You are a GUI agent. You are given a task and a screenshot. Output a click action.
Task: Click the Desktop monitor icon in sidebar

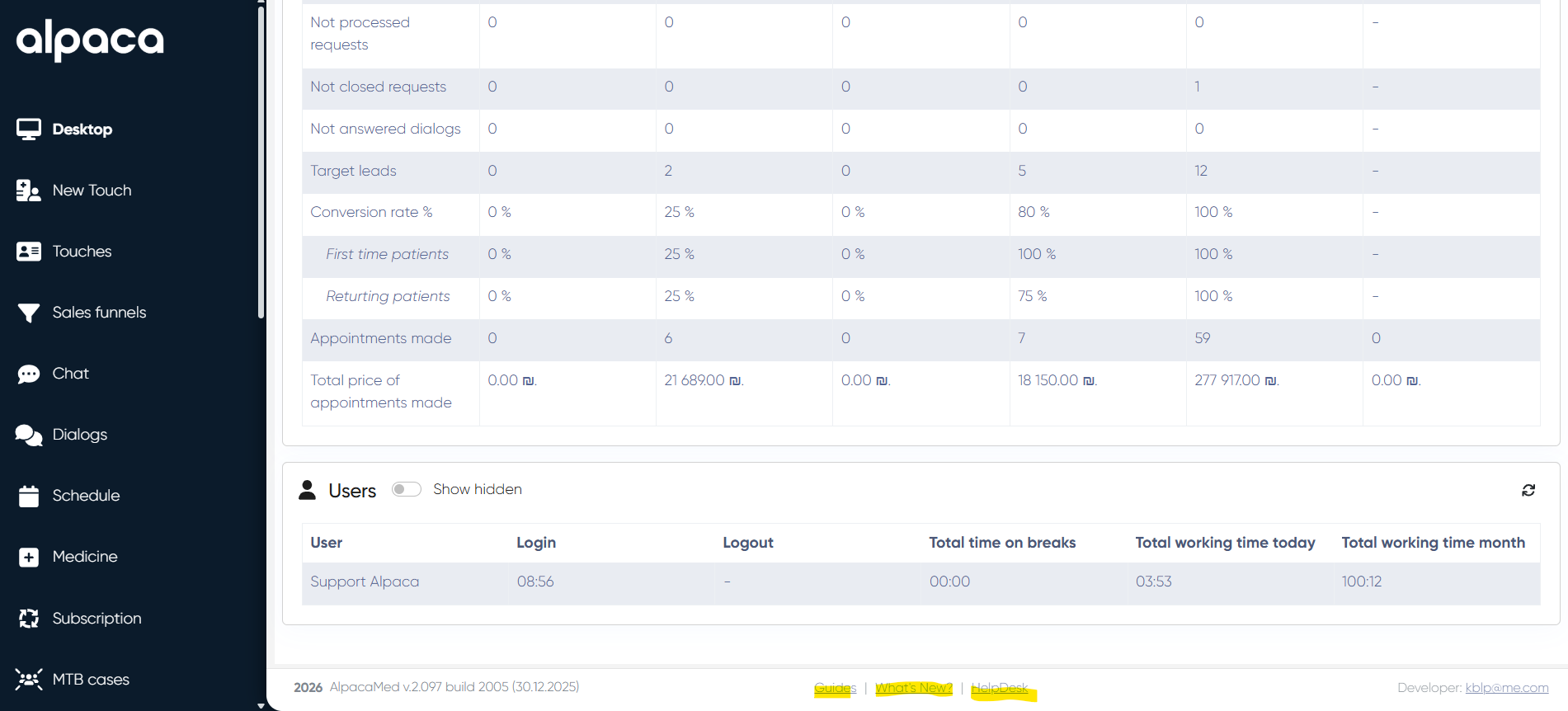tap(29, 129)
